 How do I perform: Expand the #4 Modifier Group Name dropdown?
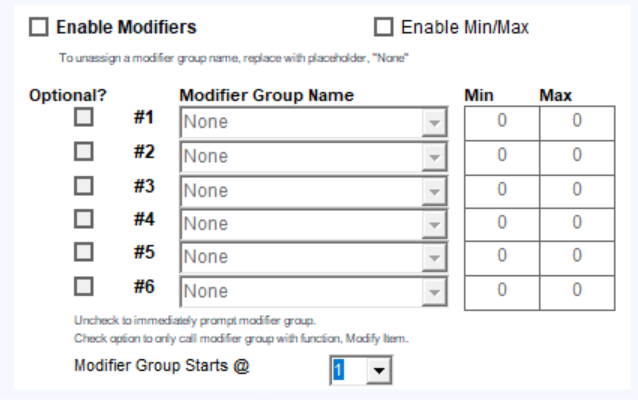pyautogui.click(x=433, y=224)
